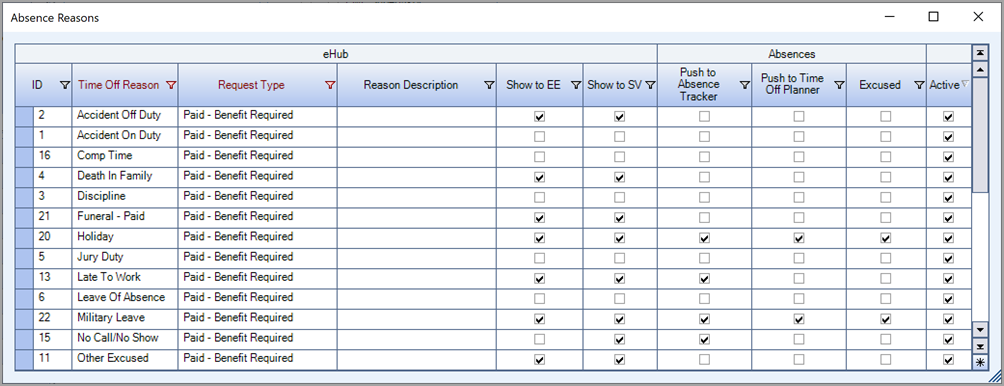This screenshot has width=1004, height=386.
Task: Uncheck Active for Jury Duty
Action: [x=948, y=258]
